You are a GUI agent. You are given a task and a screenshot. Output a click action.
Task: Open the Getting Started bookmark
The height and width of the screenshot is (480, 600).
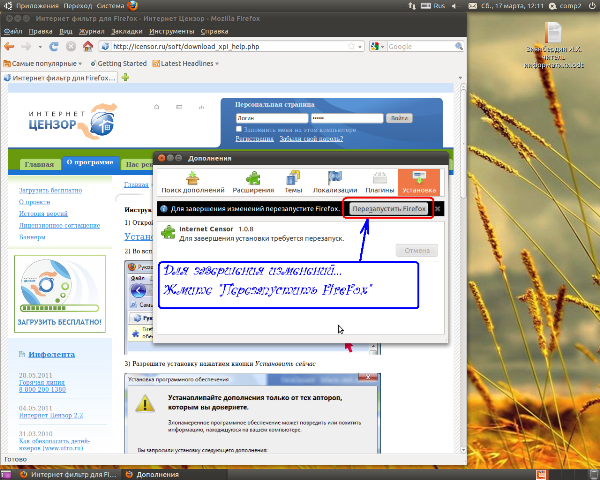tap(118, 64)
